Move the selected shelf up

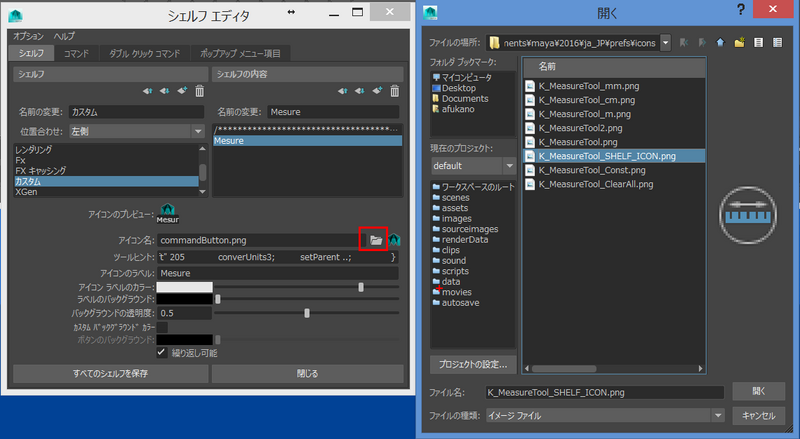point(147,91)
